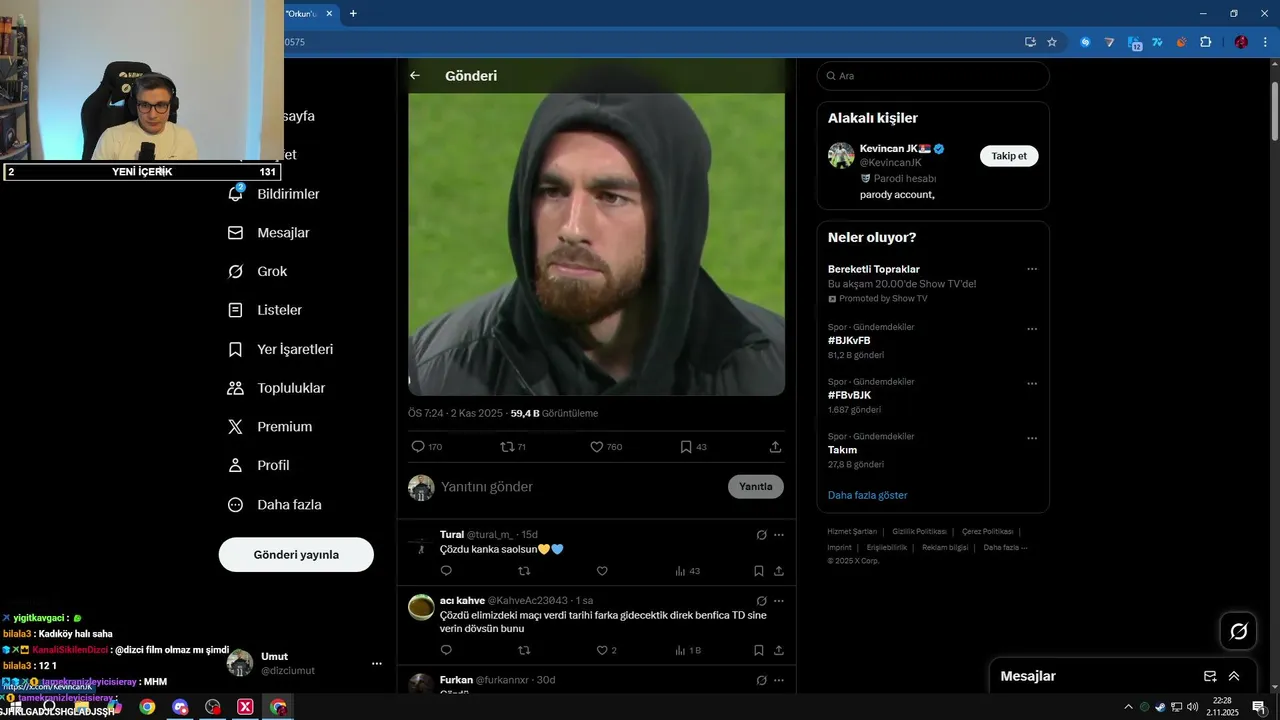
Task: Open Gizlilik Politikası footer link
Action: coord(919,532)
